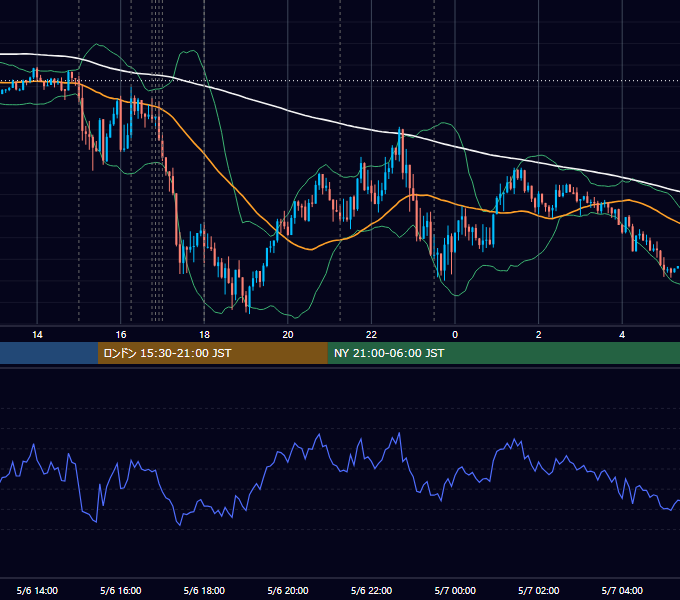Image resolution: width=680 pixels, height=600 pixels.
Task: Click the 5/7 02:00 time label
Action: 539,590
